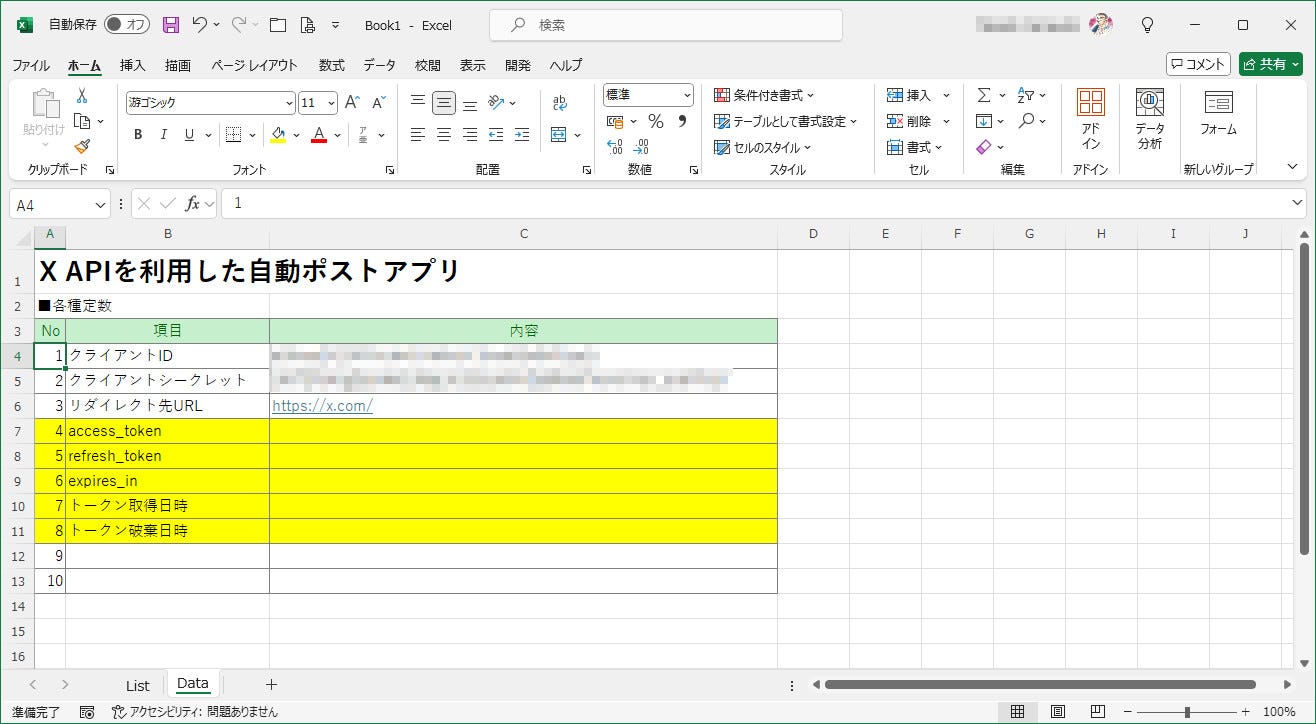Viewport: 1316px width, 724px height.
Task: Toggle middle align button
Action: pyautogui.click(x=444, y=102)
